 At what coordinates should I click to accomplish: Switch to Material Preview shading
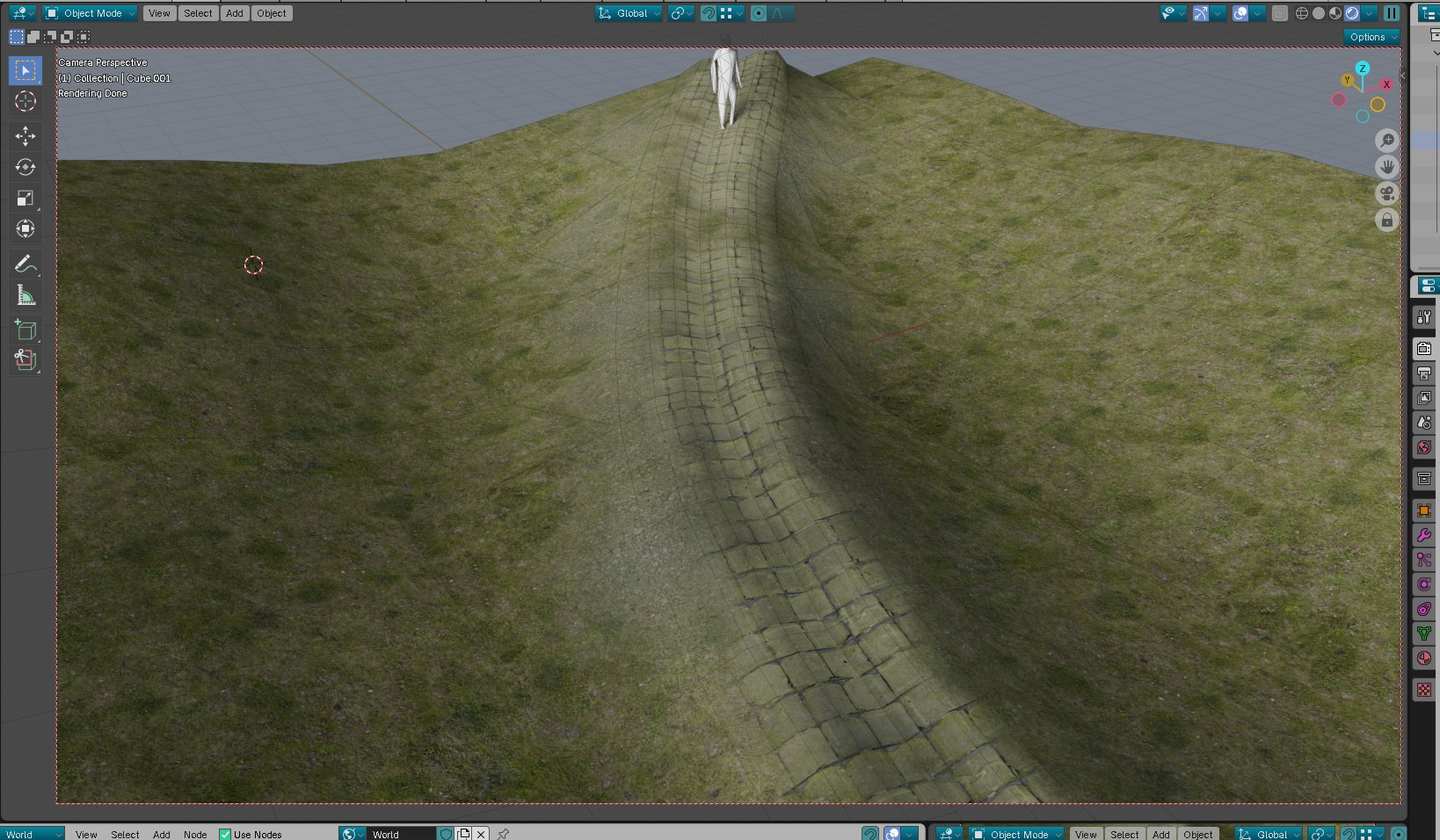click(x=1335, y=13)
